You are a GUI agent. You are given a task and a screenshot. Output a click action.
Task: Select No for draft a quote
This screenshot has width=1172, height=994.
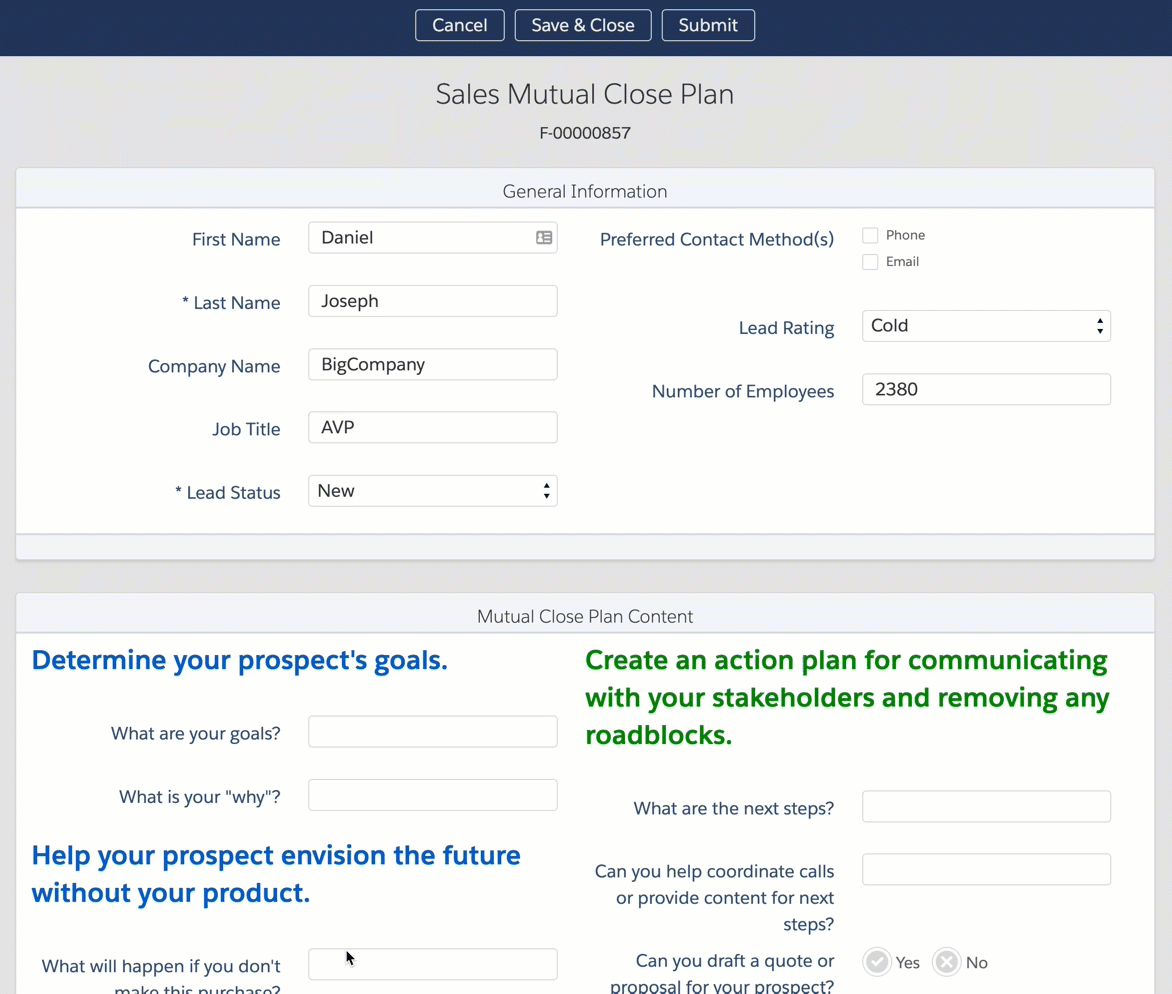pos(946,962)
